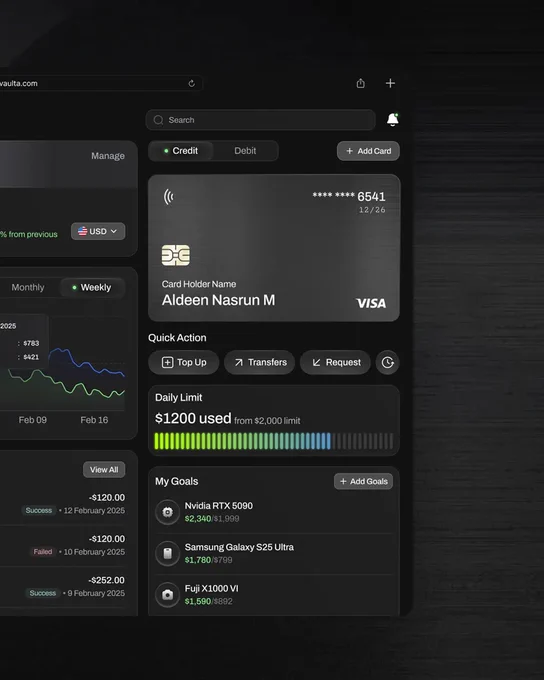Viewport: 544px width, 680px height.
Task: Click the Samsung Galaxy S25 Ultra goal title
Action: click(x=239, y=547)
